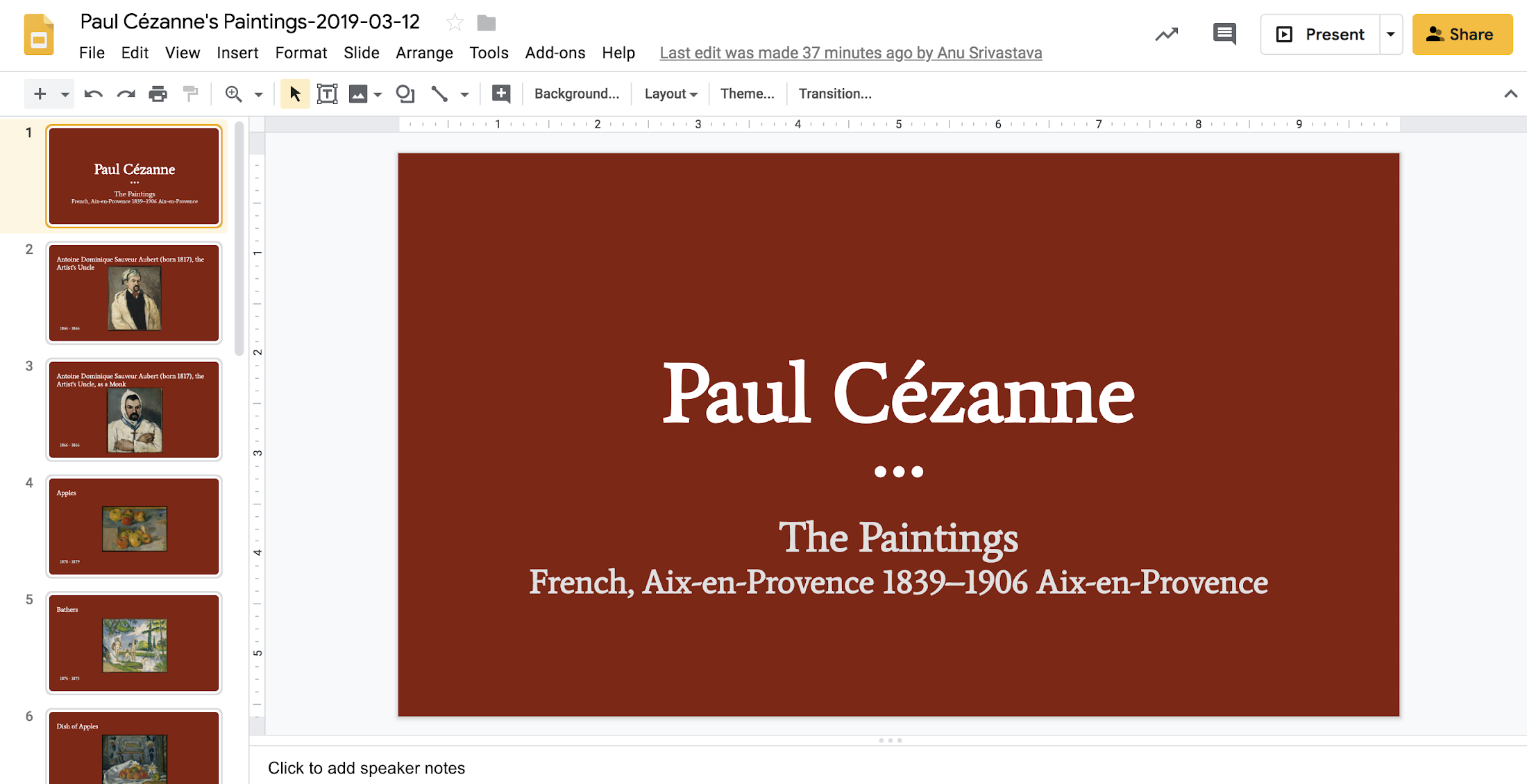
Task: Click the Shape tool icon
Action: coord(404,93)
